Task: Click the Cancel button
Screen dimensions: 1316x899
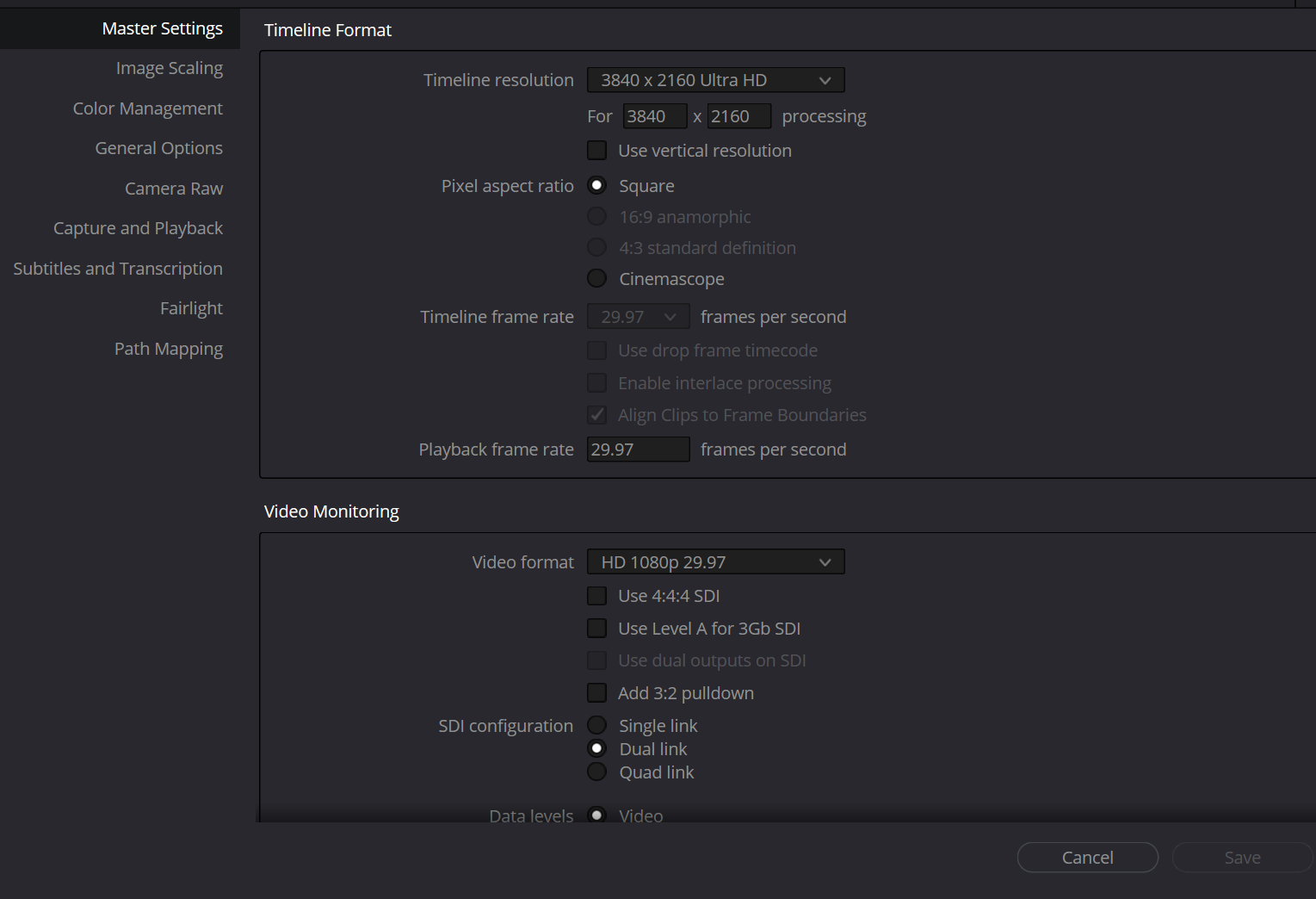Action: pos(1087,858)
